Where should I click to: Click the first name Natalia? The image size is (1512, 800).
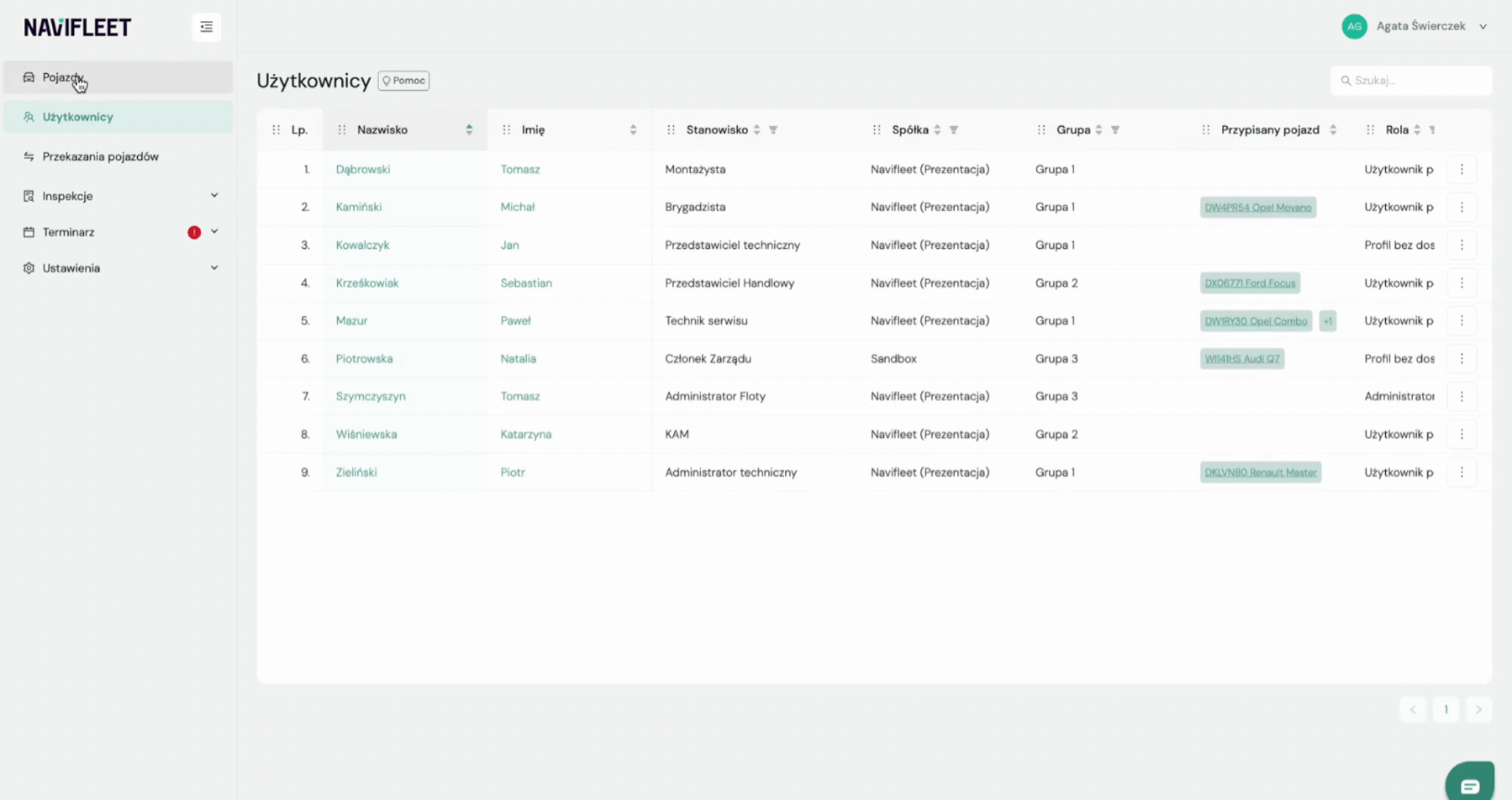[x=519, y=358]
